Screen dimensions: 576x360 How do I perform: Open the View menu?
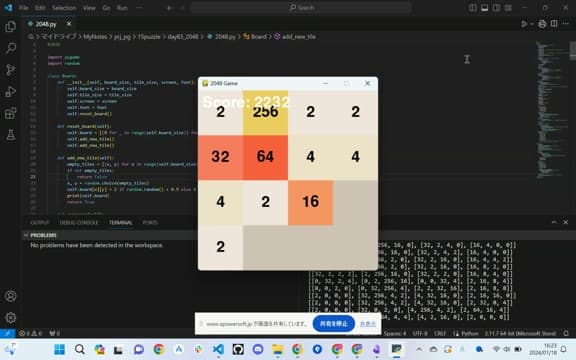[89, 8]
